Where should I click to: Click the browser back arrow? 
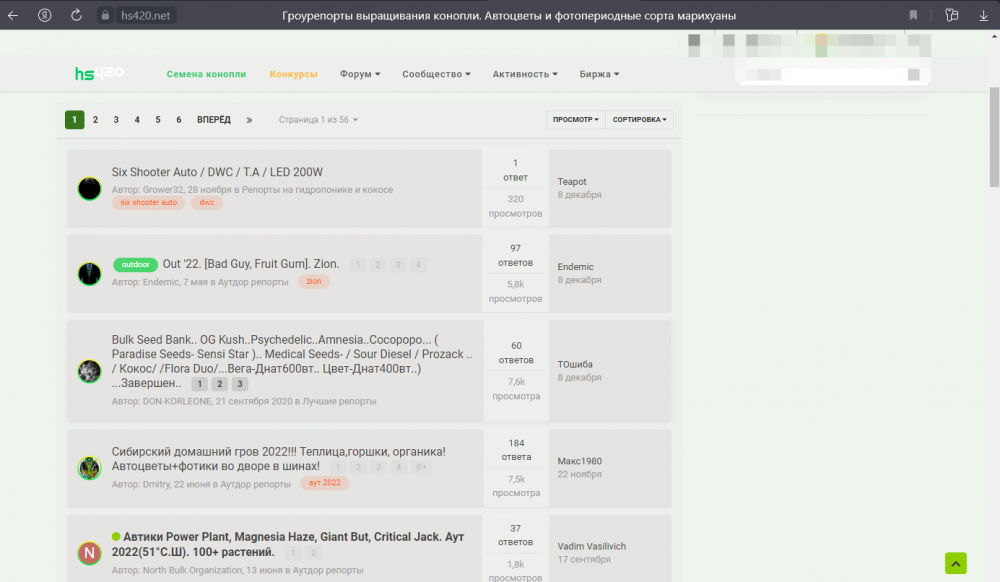[x=13, y=15]
